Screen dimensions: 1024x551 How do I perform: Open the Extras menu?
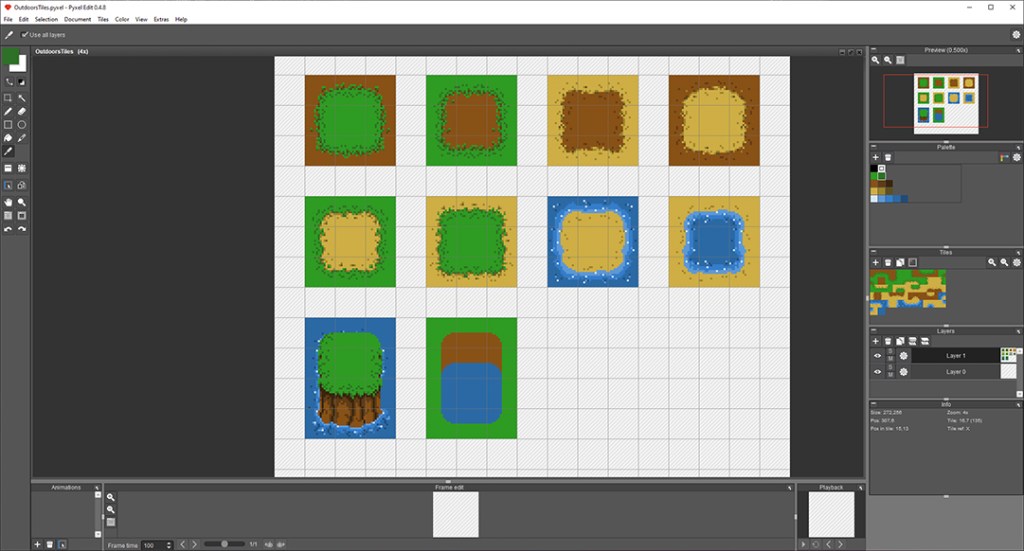tap(160, 19)
